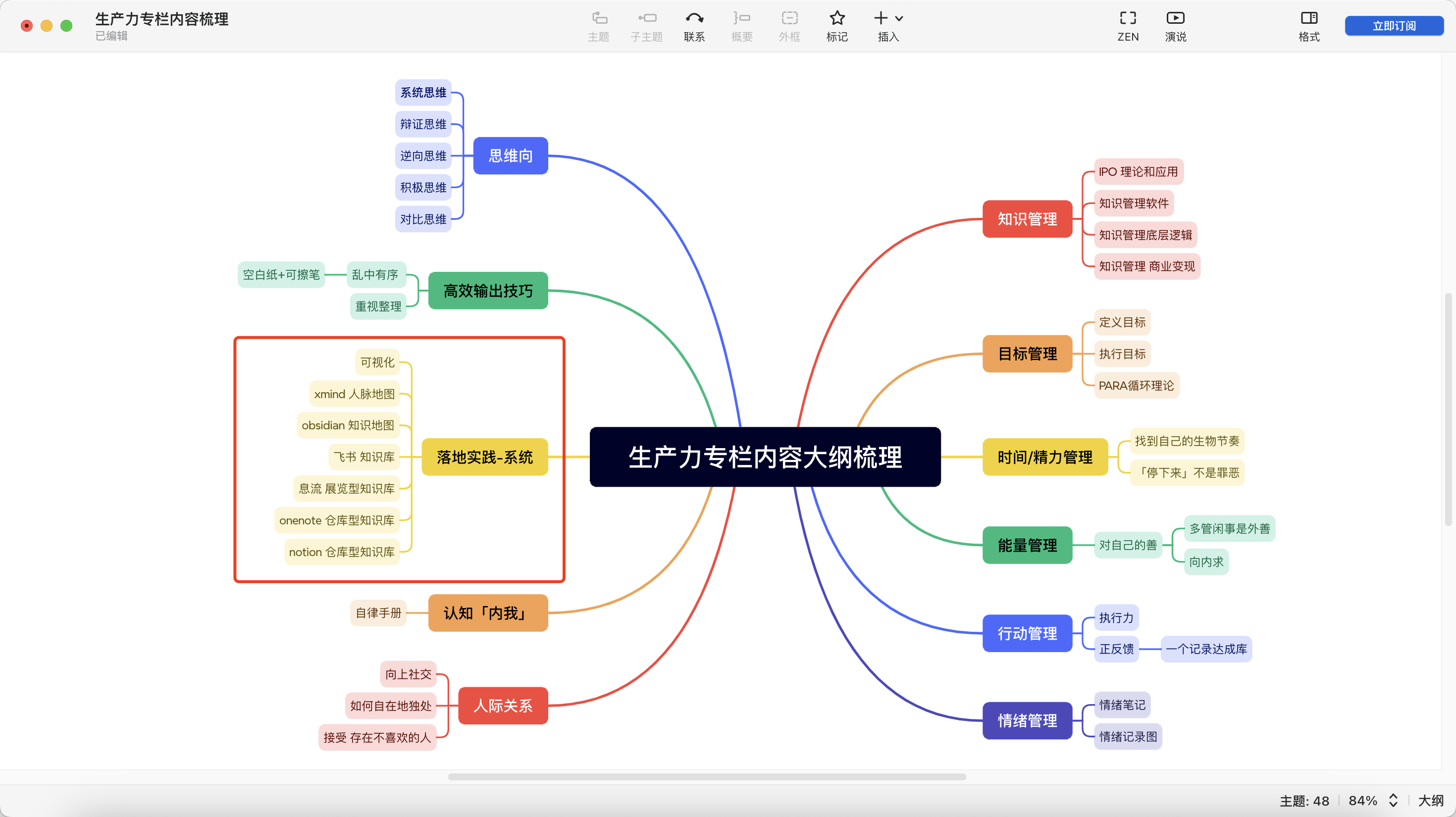
Task: Switch to Outline (大纲) view
Action: pyautogui.click(x=1430, y=800)
